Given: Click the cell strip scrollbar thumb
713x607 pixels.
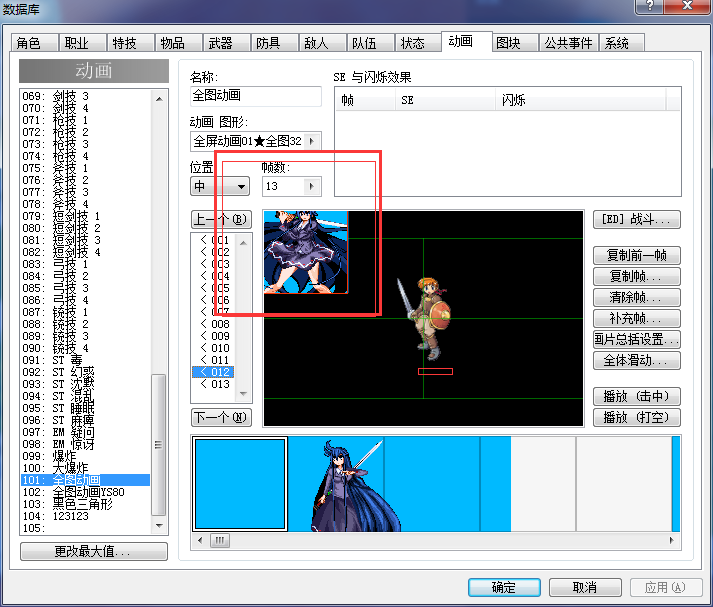Looking at the screenshot, I should [x=220, y=540].
